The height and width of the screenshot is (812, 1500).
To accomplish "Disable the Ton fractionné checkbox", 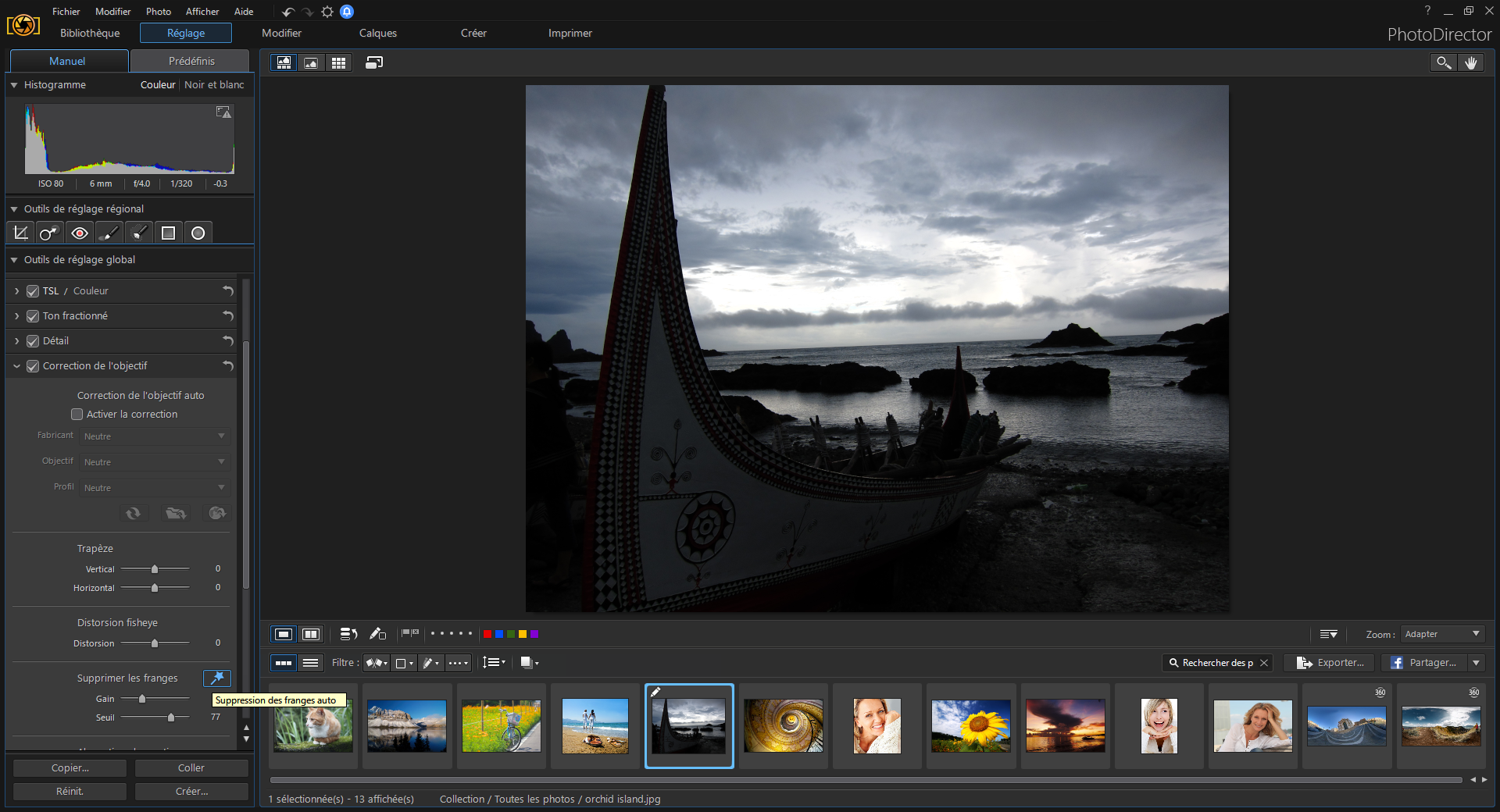I will [x=33, y=316].
